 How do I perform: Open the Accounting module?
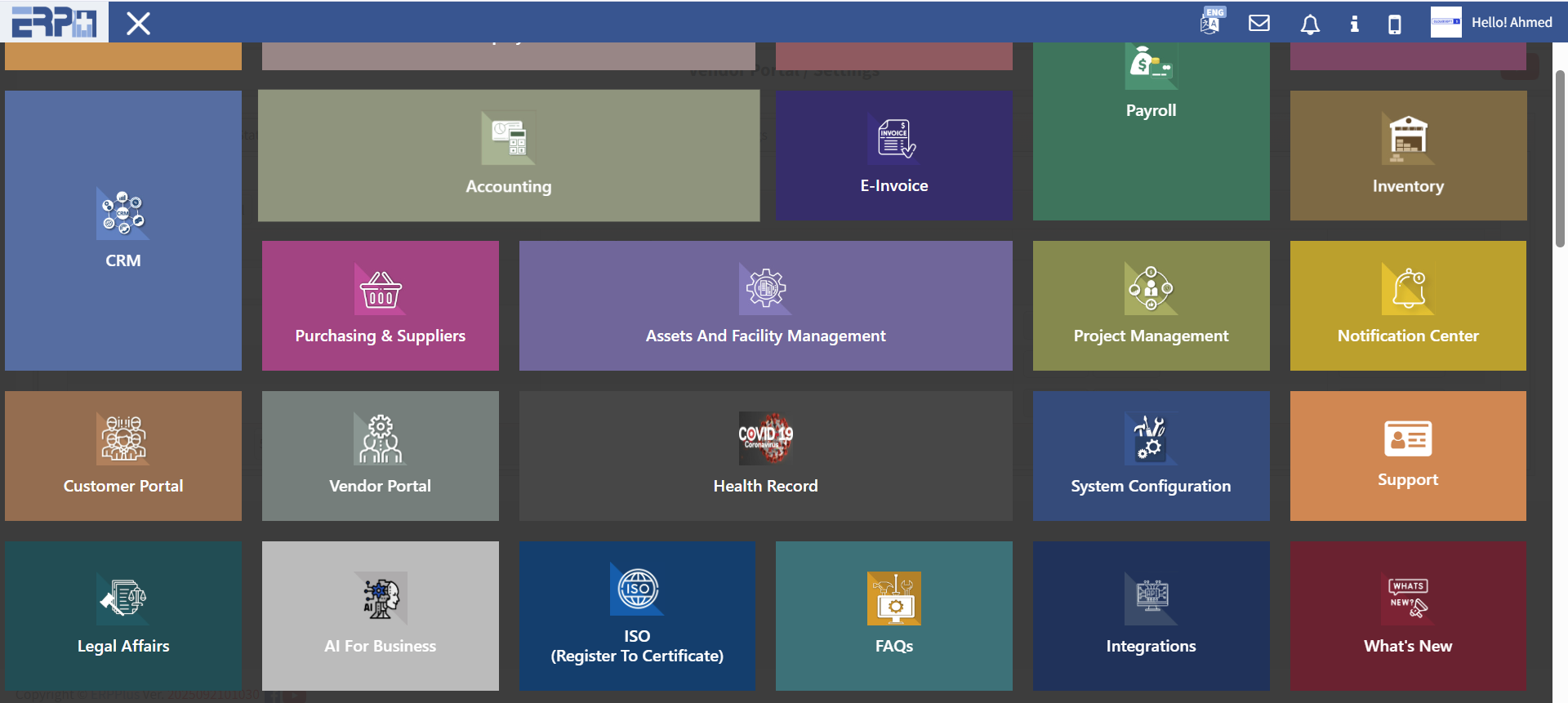pyautogui.click(x=509, y=155)
